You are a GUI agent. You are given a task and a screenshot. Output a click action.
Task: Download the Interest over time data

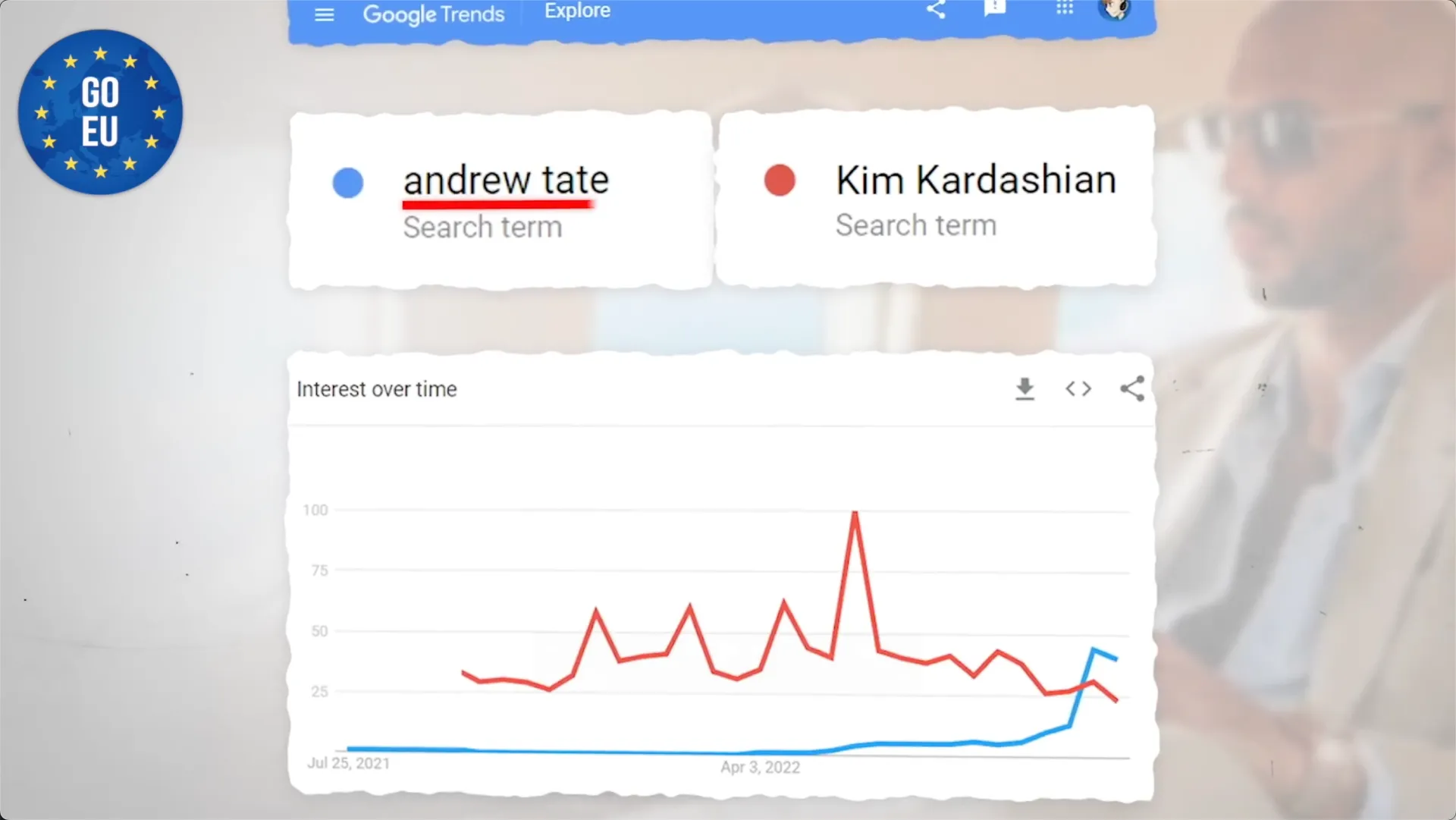[1025, 389]
